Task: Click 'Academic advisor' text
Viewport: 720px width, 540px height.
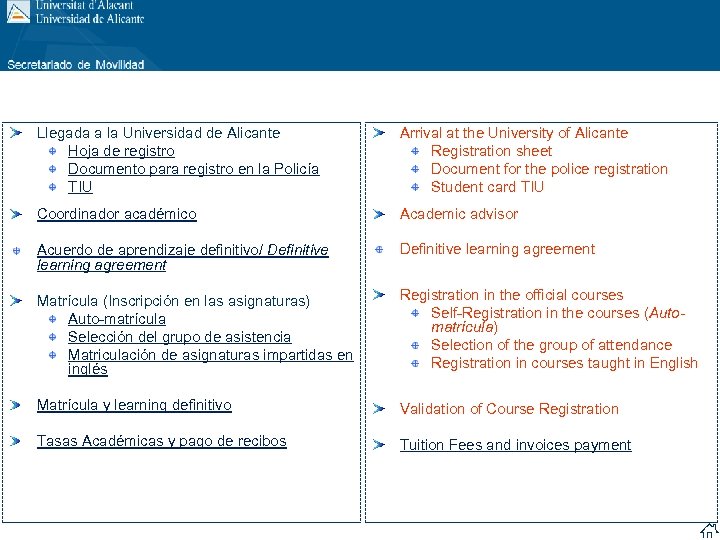Action: (458, 214)
